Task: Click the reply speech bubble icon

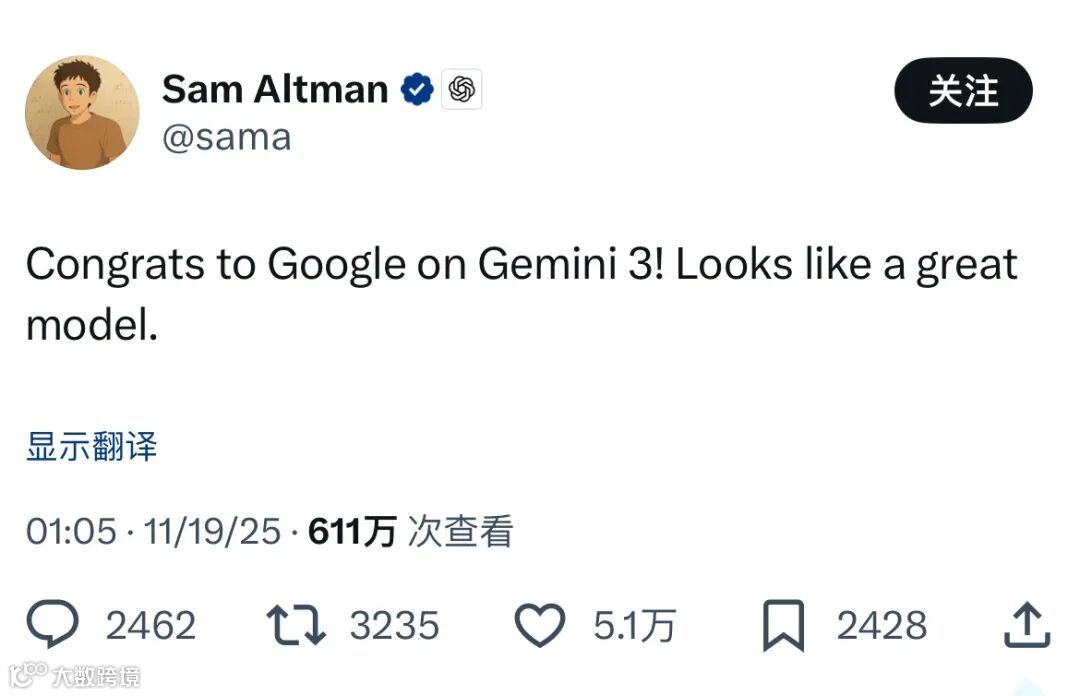Action: coord(52,626)
